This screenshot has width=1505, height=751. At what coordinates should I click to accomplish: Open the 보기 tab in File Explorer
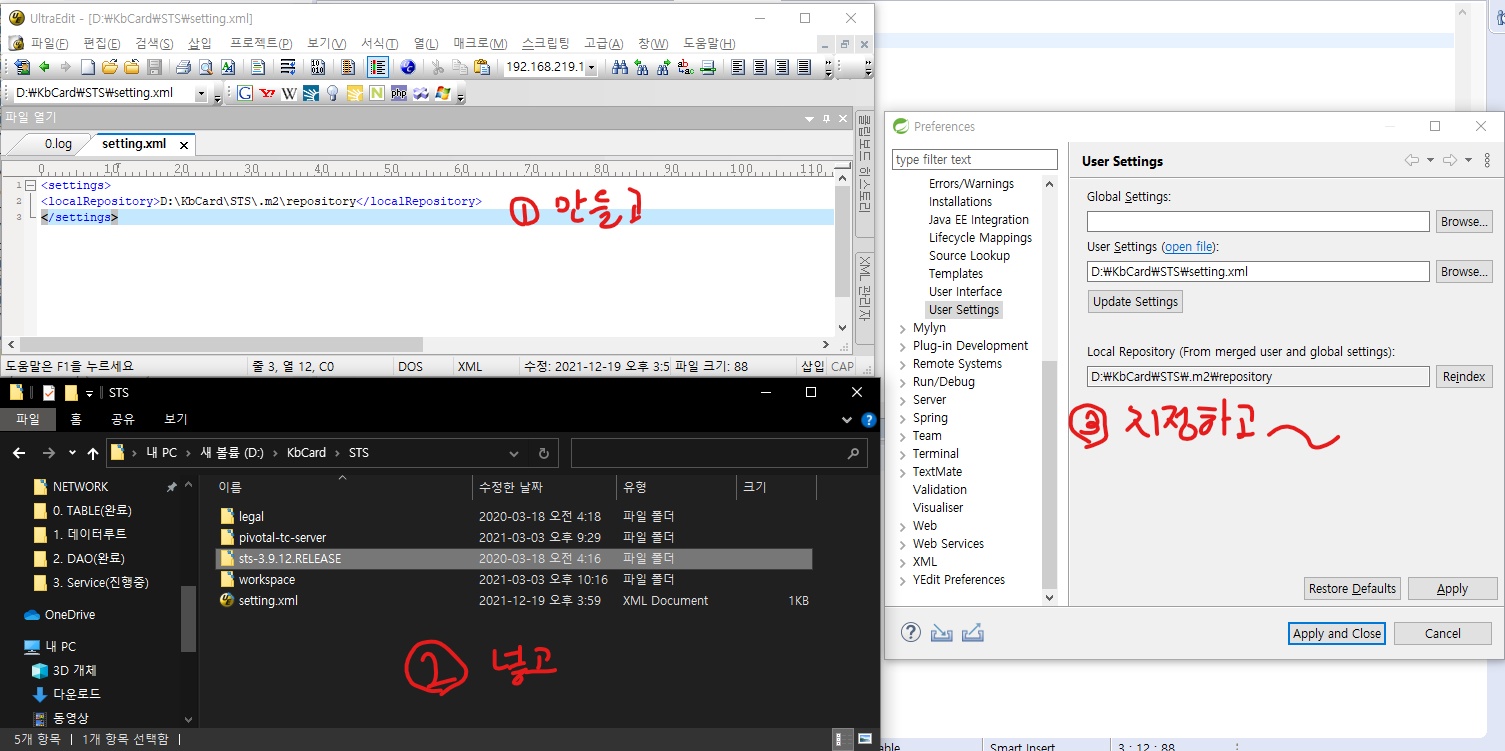tap(175, 419)
